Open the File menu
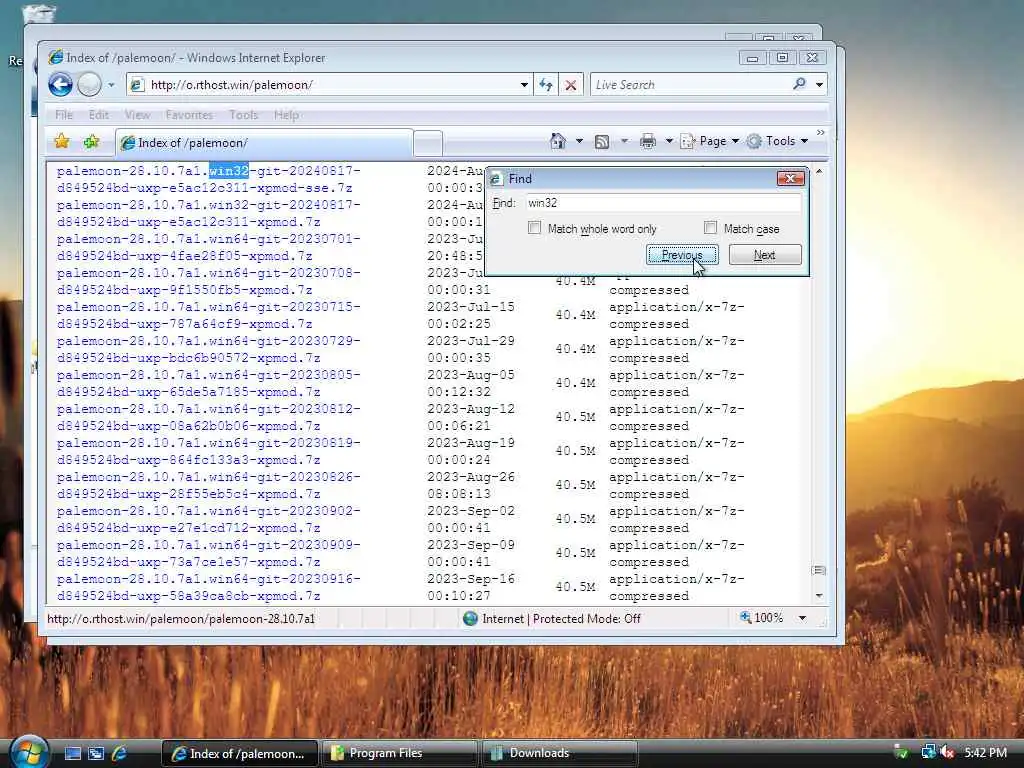 coord(64,115)
